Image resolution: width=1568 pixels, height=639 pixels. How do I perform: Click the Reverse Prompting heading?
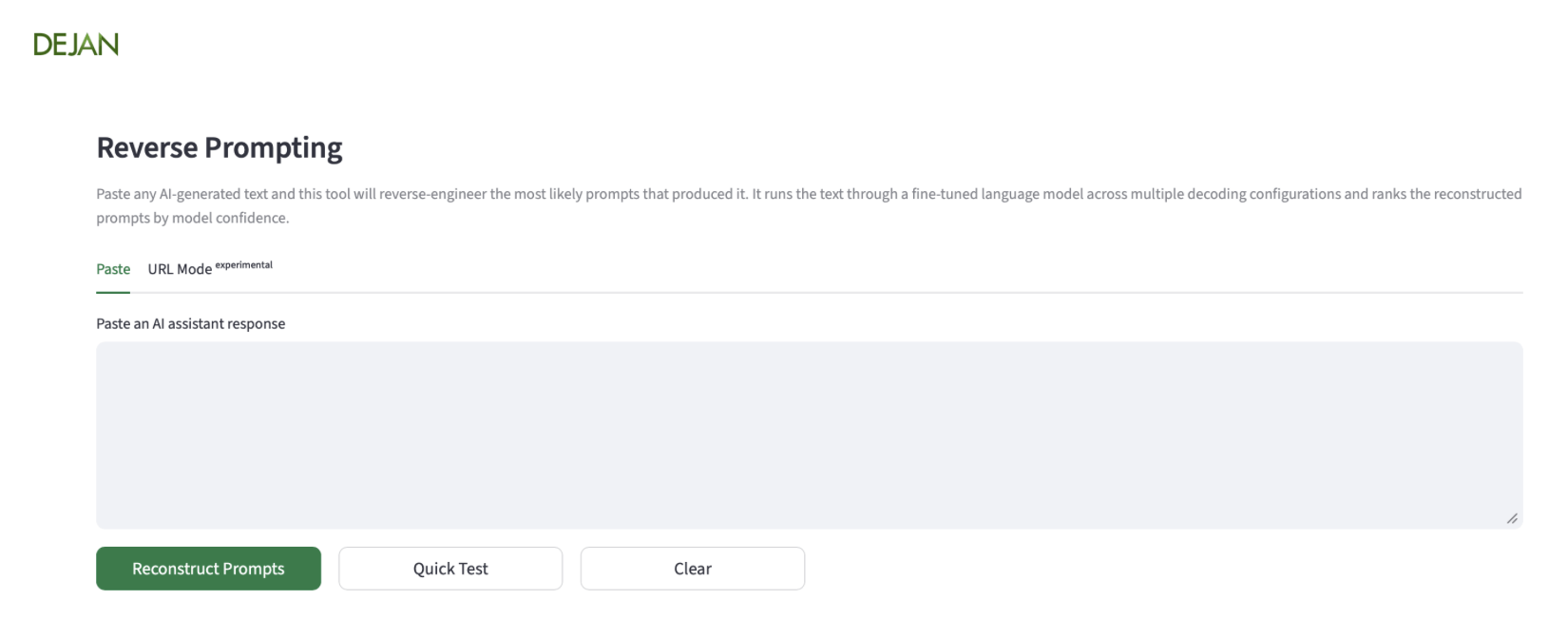click(220, 148)
